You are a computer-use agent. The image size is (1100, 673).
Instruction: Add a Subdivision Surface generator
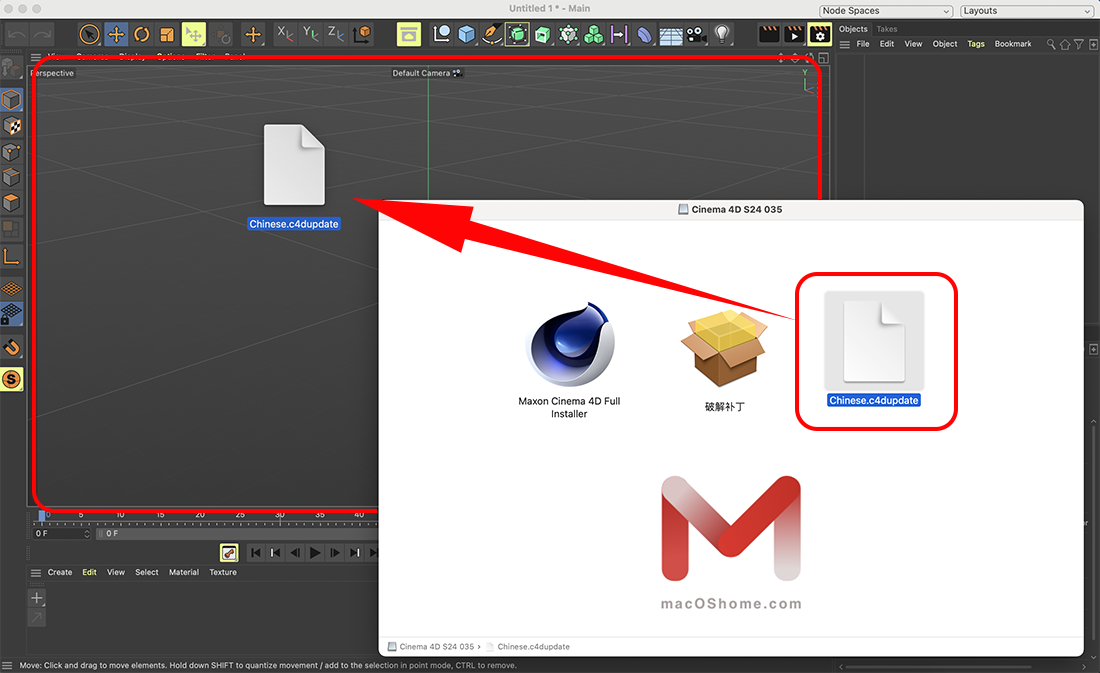(518, 34)
